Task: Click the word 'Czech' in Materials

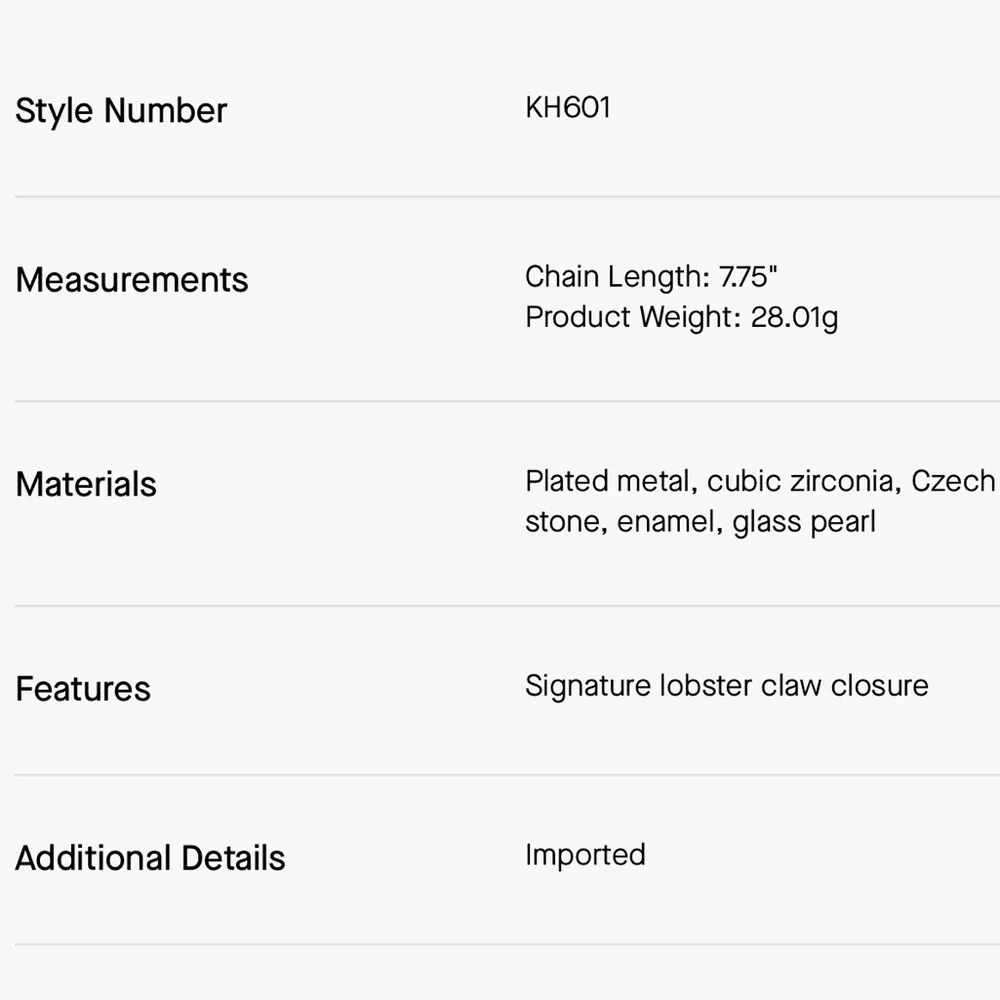Action: pos(952,481)
